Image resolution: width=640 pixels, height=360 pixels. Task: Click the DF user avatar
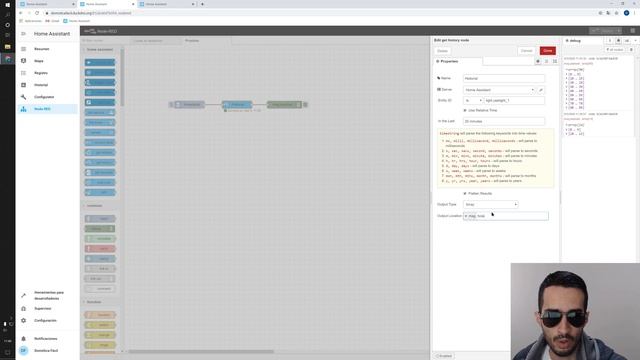click(x=23, y=351)
